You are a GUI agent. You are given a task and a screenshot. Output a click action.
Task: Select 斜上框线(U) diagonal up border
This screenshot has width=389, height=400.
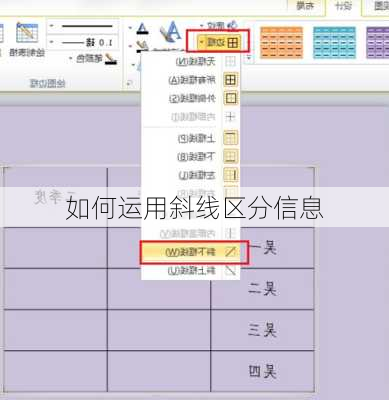[191, 271]
